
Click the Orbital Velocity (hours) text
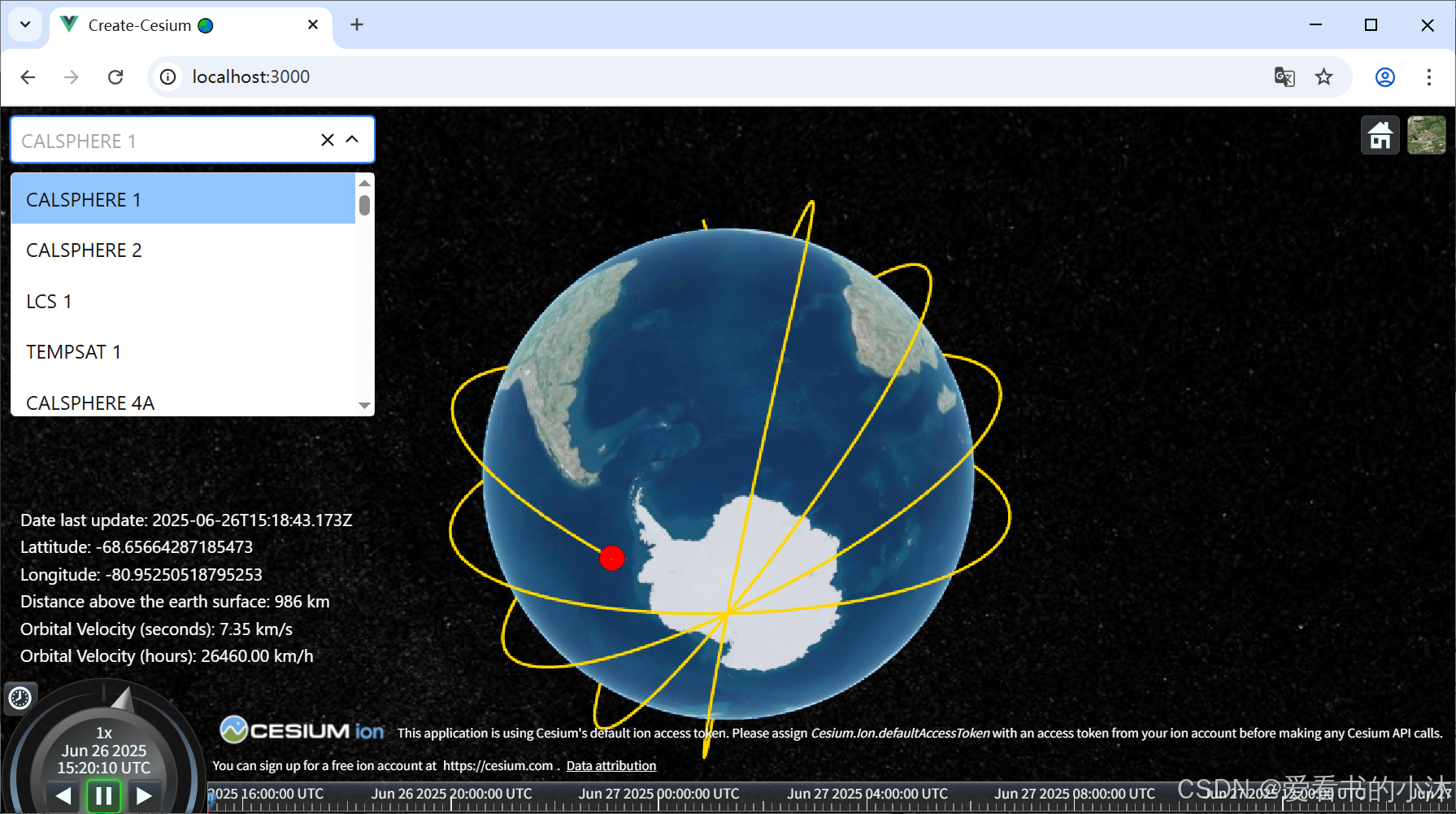tap(167, 656)
